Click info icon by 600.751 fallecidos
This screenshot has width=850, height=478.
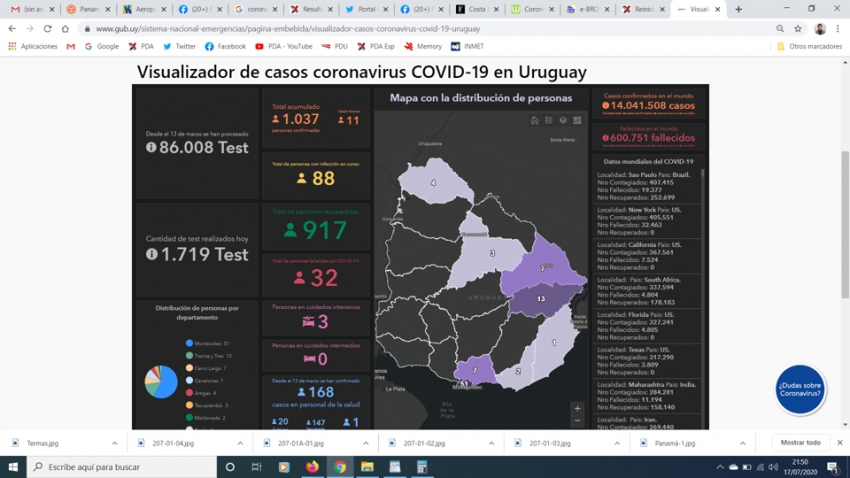pos(606,138)
